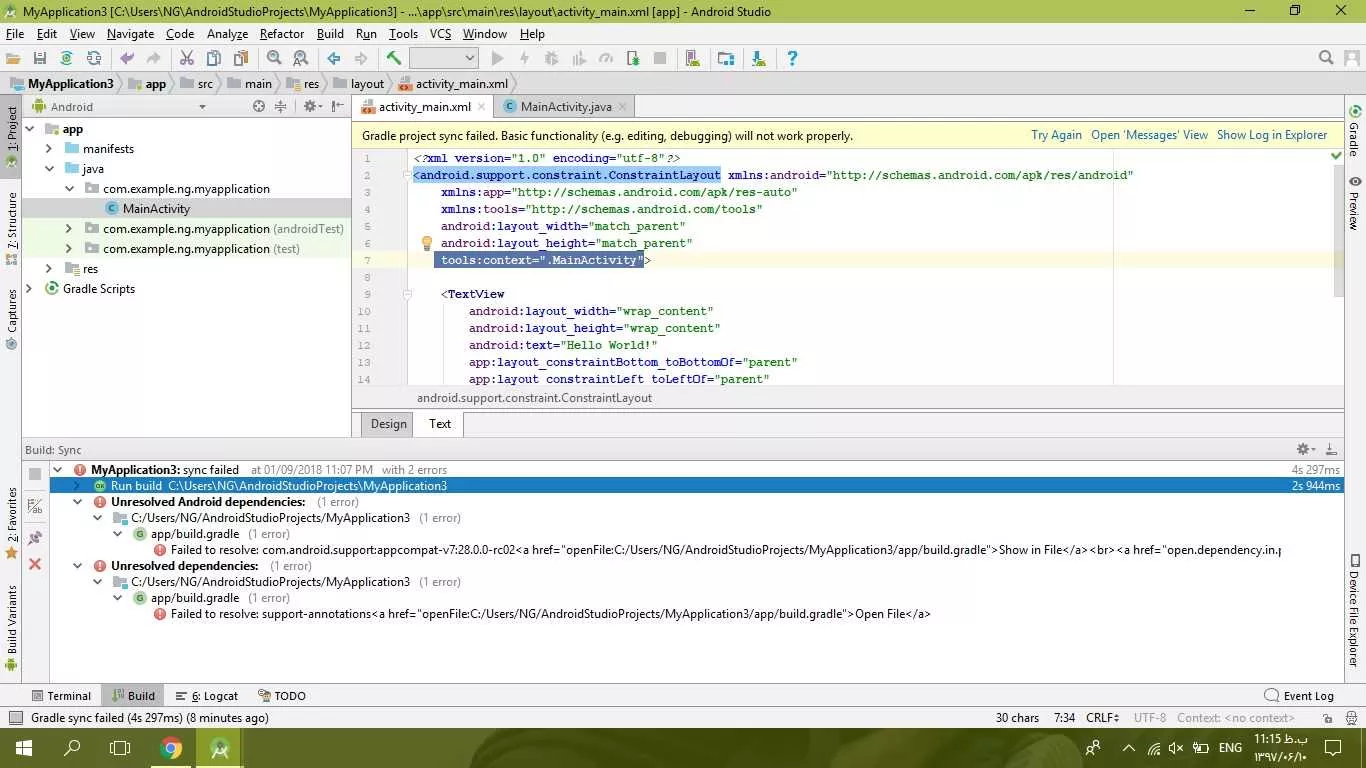
Task: Click the Save All floppy disk icon
Action: (x=40, y=59)
